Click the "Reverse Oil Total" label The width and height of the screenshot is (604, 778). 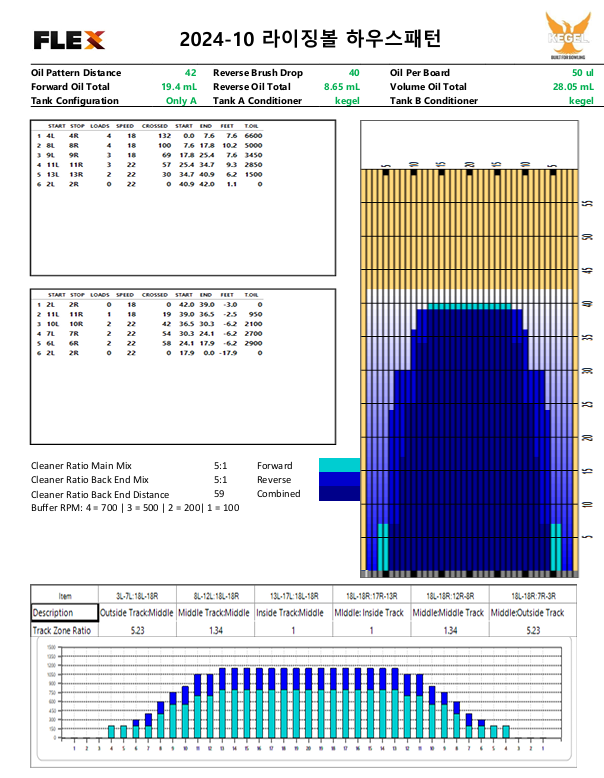pos(252,87)
